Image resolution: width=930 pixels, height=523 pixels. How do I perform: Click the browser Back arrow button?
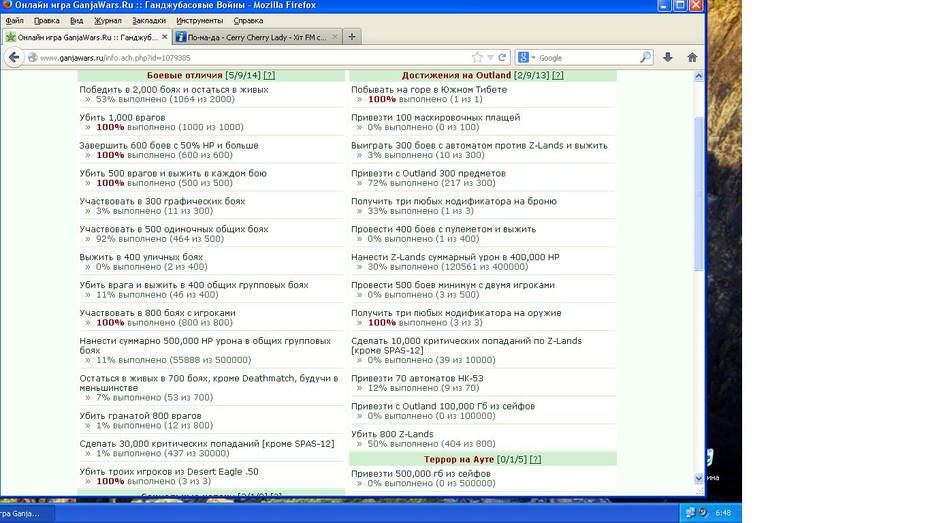[14, 58]
